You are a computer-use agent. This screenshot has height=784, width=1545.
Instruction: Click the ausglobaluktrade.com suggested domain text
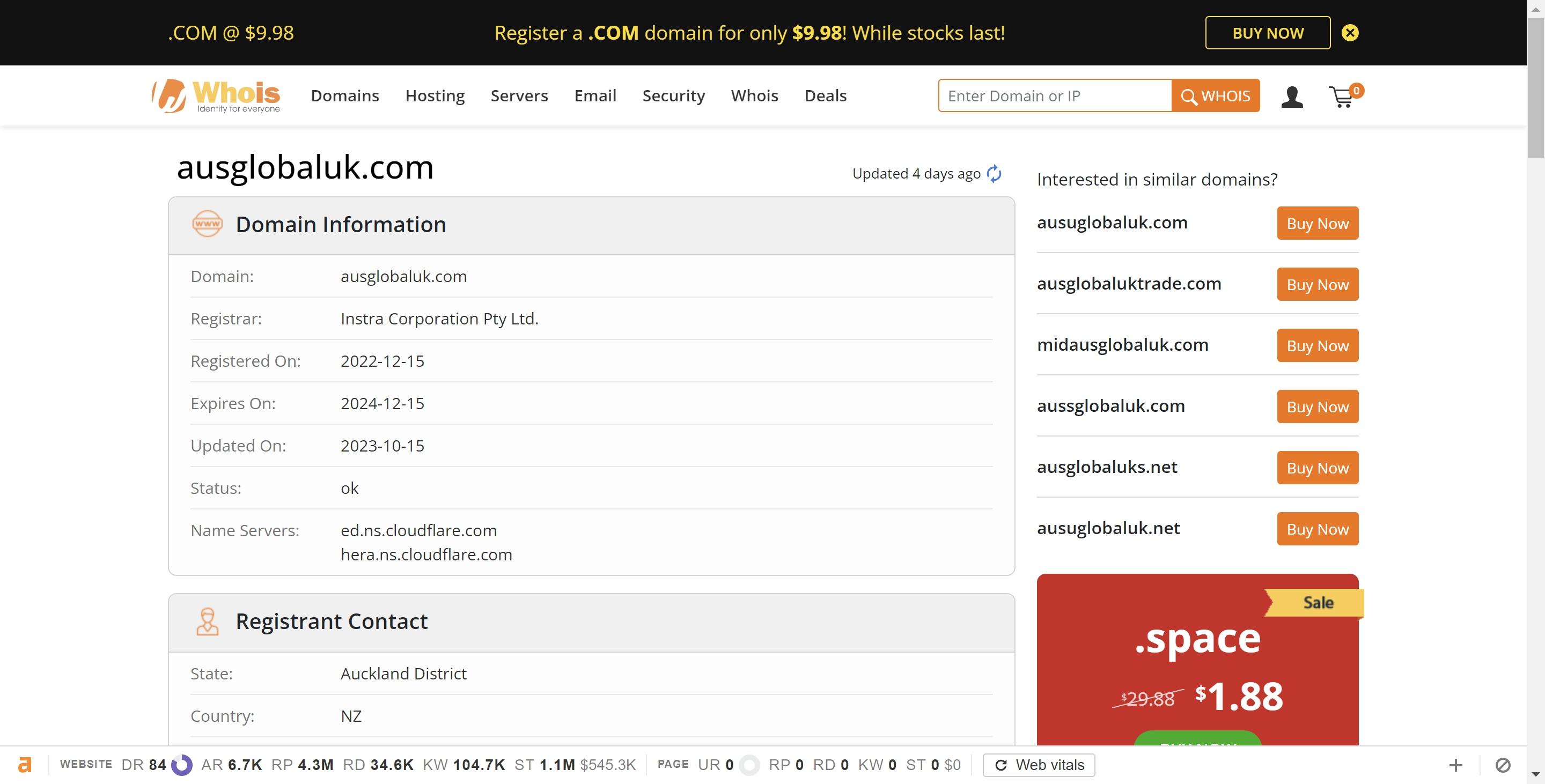pyautogui.click(x=1129, y=284)
